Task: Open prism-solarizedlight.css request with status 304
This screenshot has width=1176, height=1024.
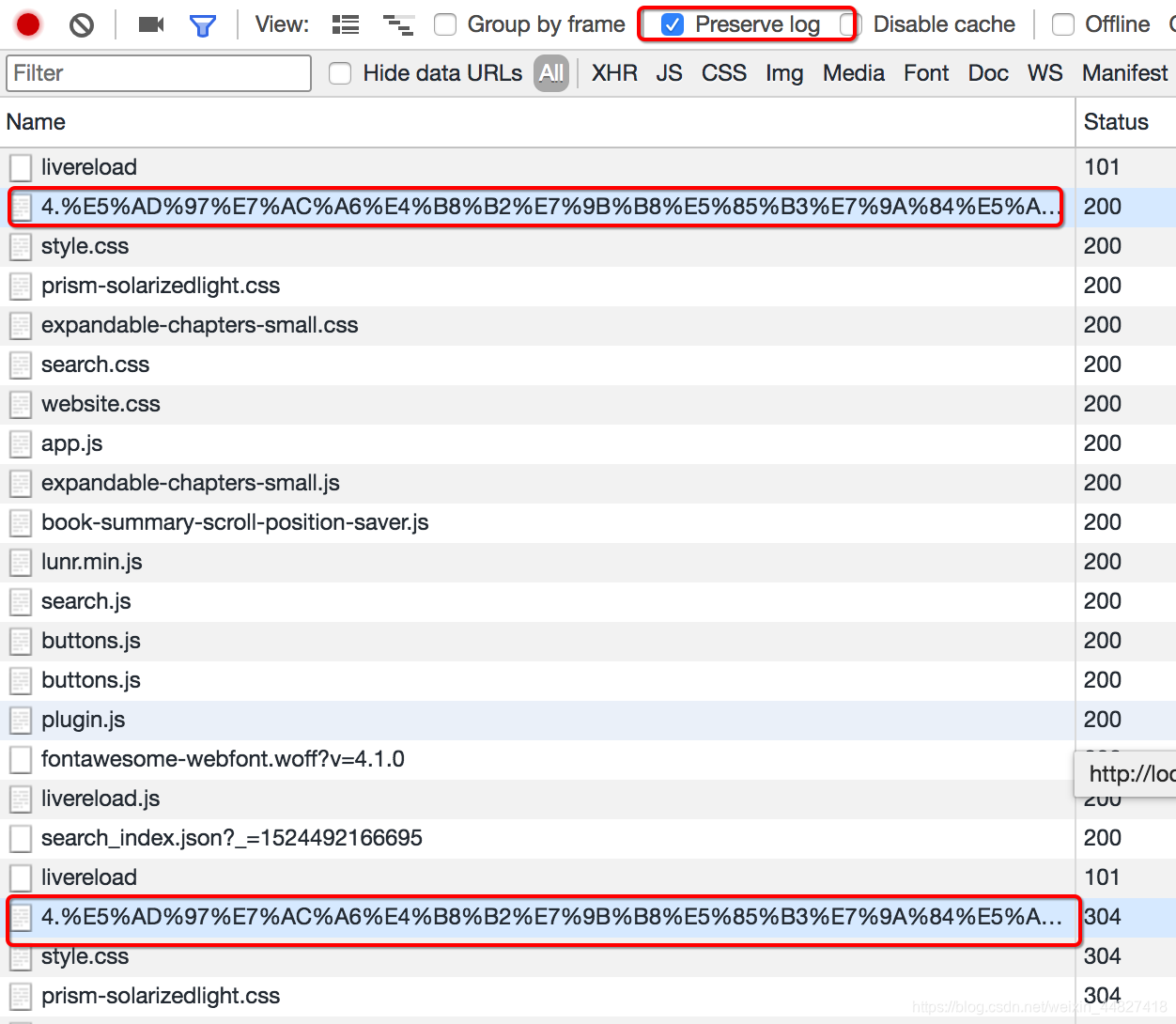Action: click(x=588, y=996)
